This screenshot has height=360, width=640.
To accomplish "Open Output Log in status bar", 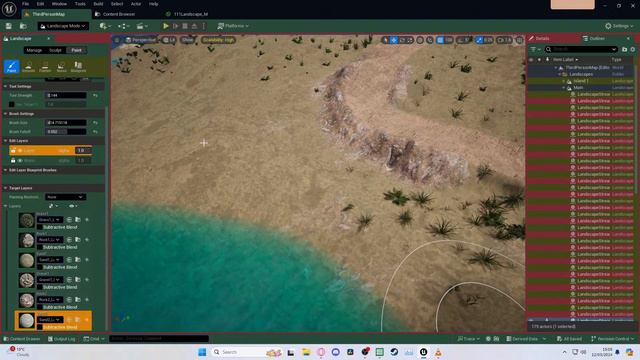I will (62, 339).
